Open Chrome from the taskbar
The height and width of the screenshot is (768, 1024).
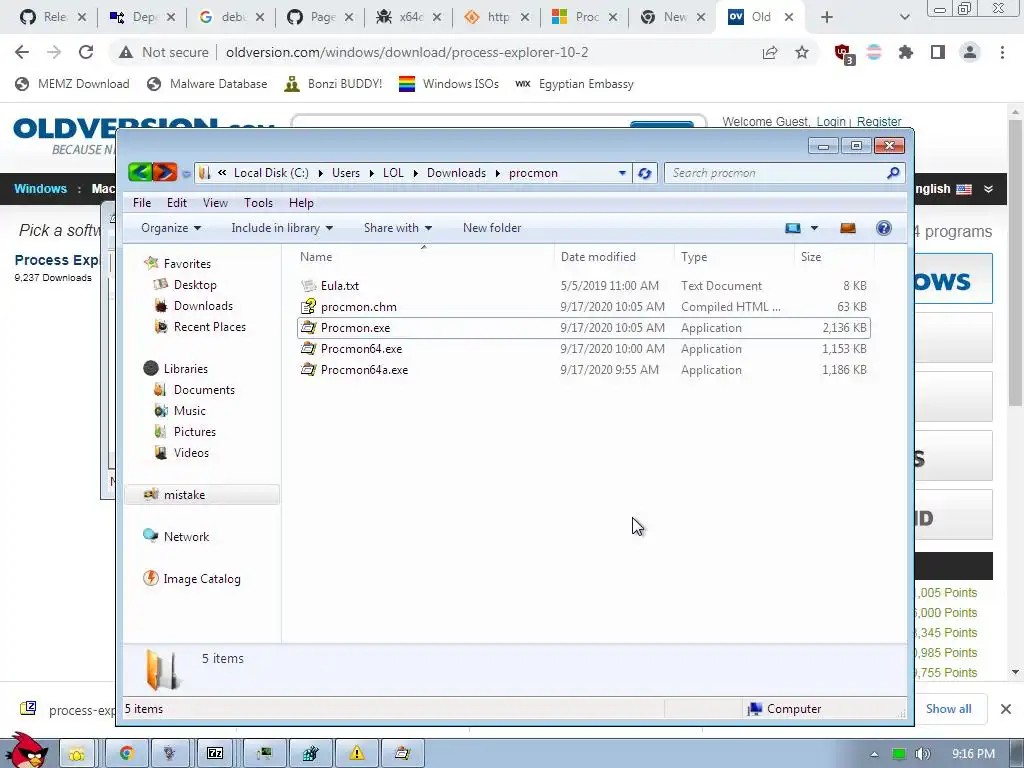pos(127,754)
